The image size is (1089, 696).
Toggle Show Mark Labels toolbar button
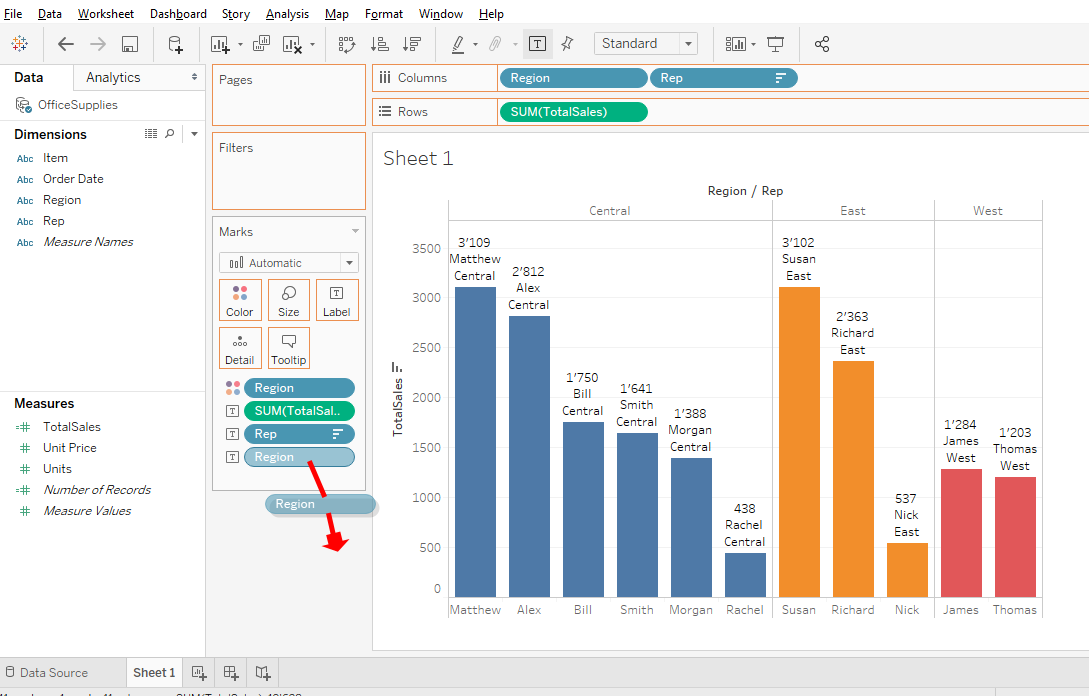[x=537, y=44]
